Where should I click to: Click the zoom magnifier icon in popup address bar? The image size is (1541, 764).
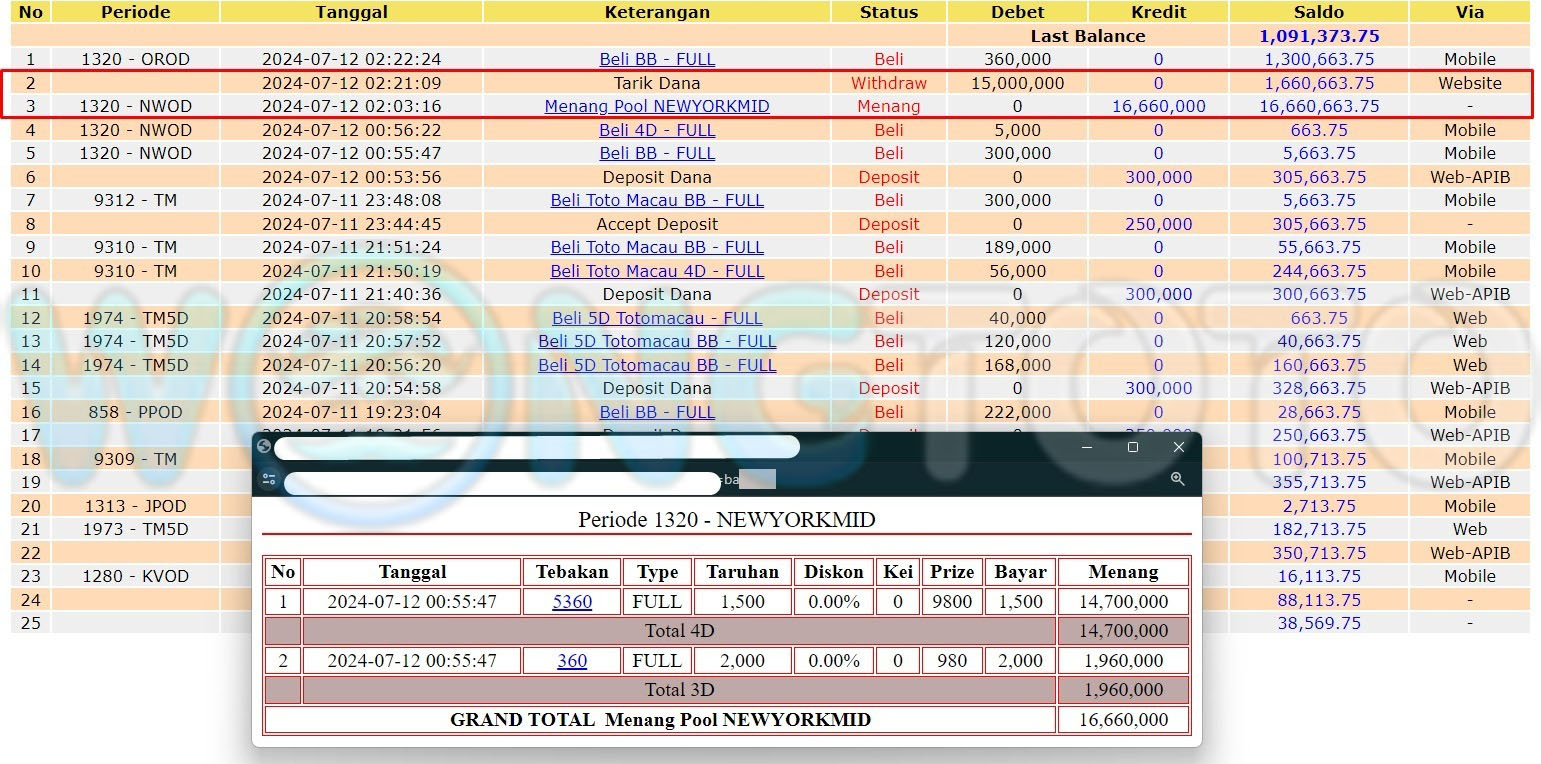click(x=1177, y=480)
